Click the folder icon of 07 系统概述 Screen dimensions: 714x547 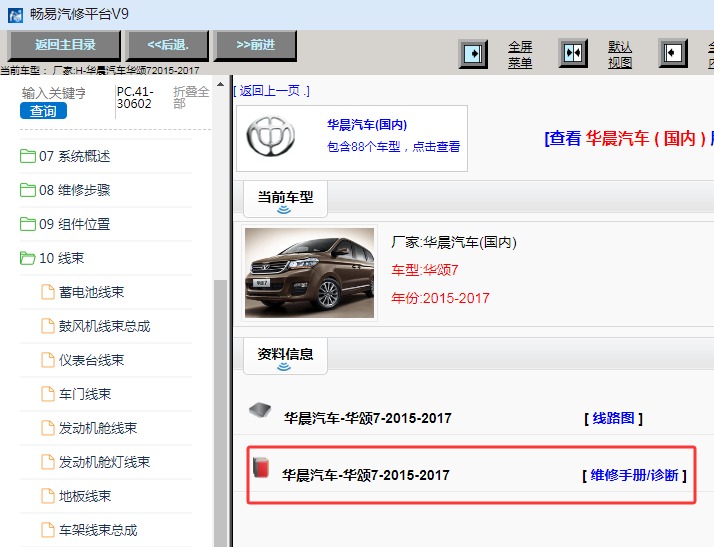pos(28,156)
